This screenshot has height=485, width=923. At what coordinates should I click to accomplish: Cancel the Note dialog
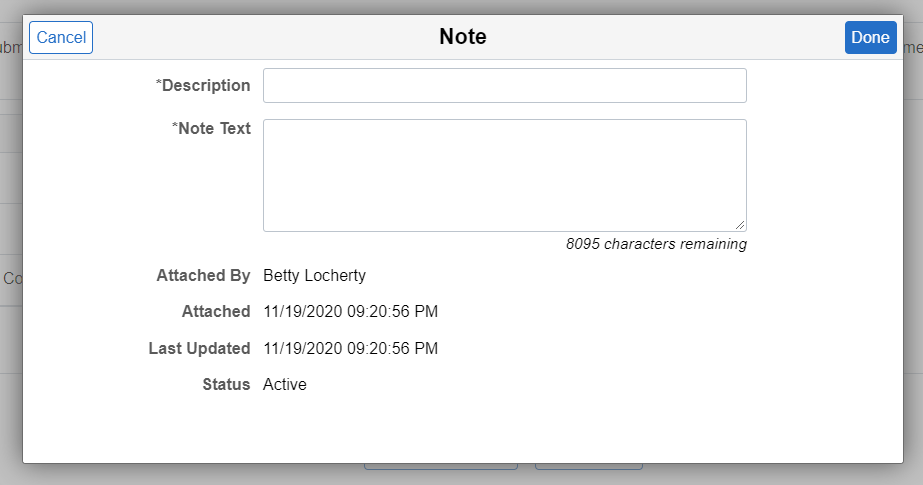point(61,38)
